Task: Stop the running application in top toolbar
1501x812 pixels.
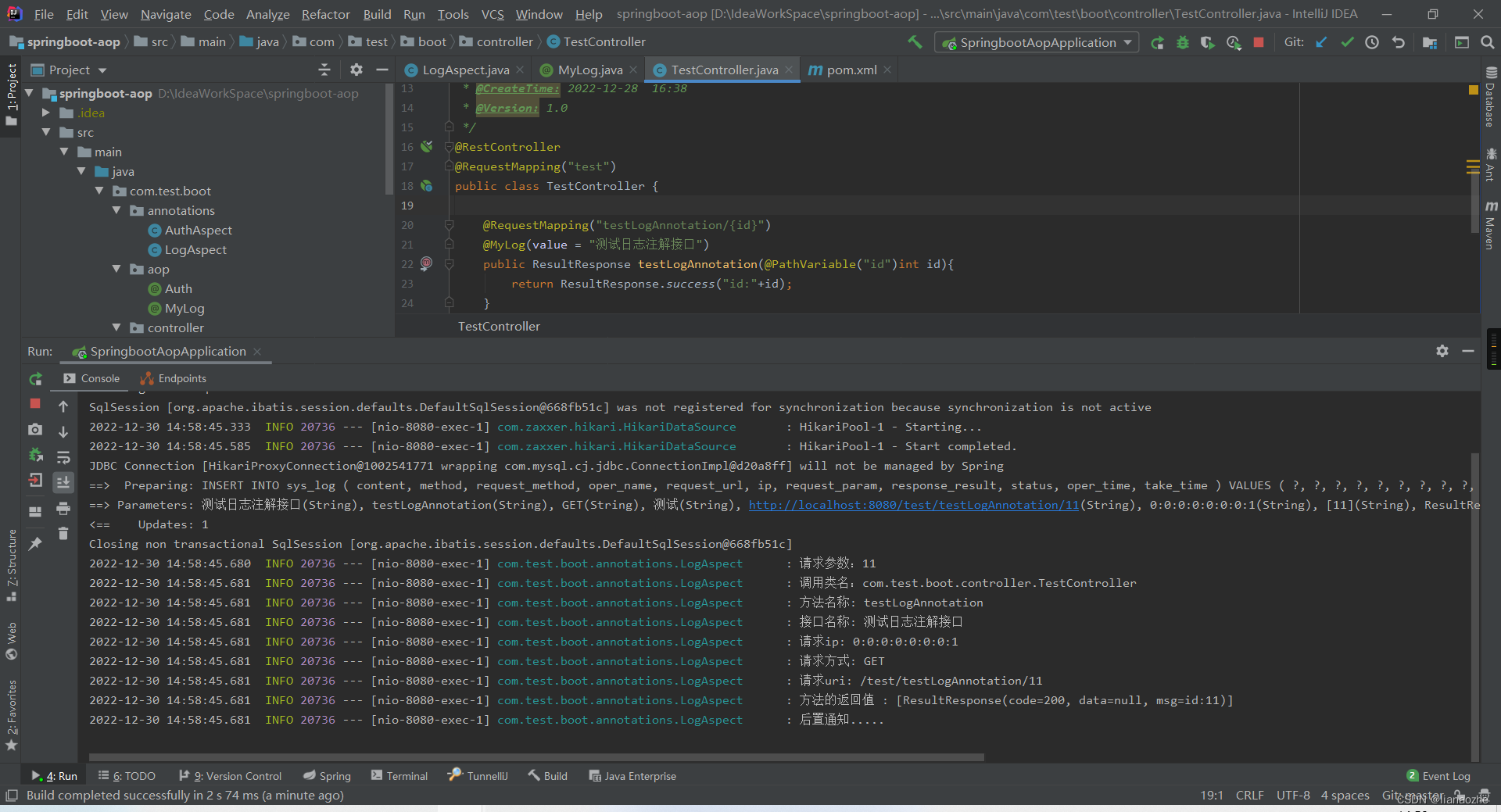Action: [1259, 42]
